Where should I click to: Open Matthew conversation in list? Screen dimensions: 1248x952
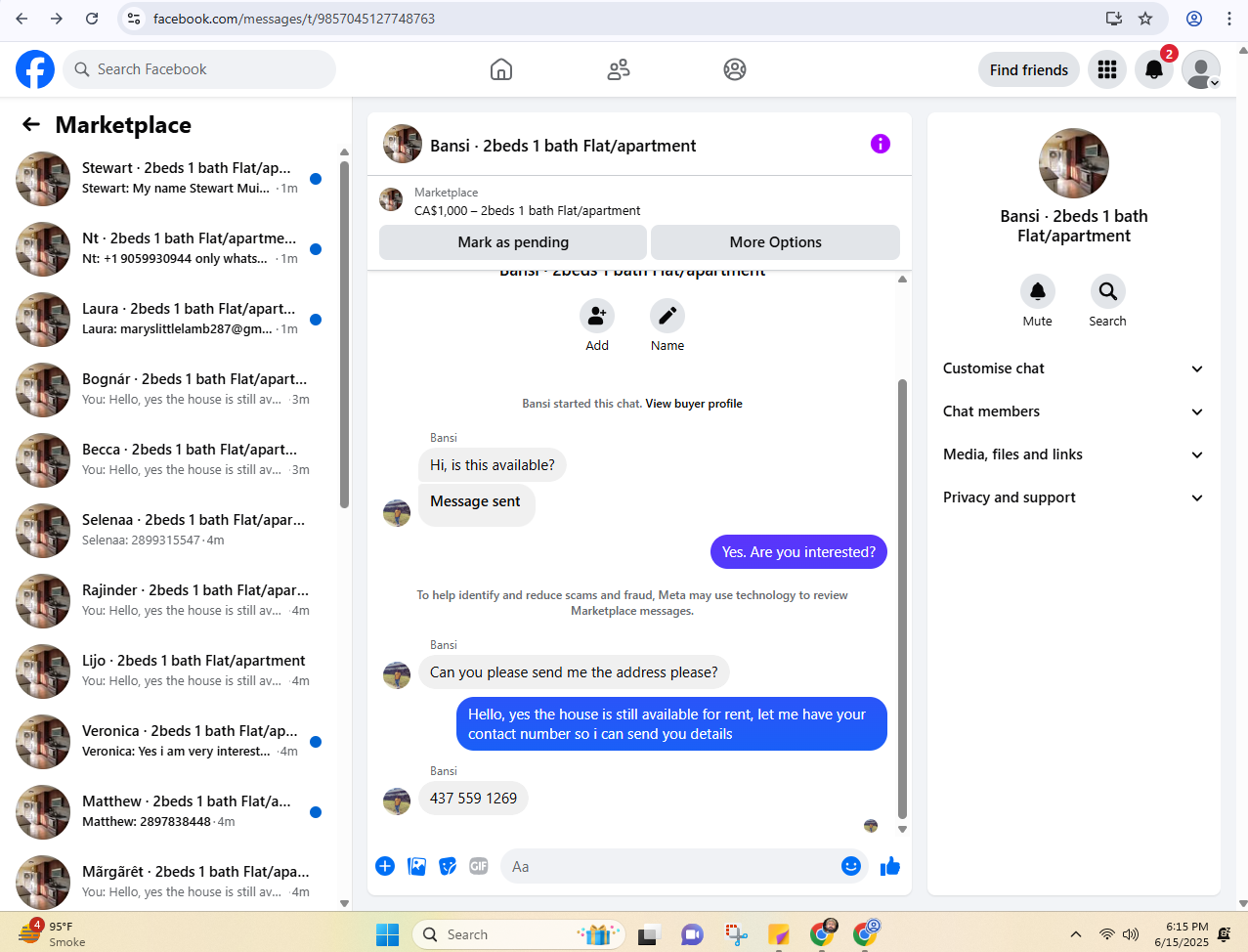[x=170, y=812]
